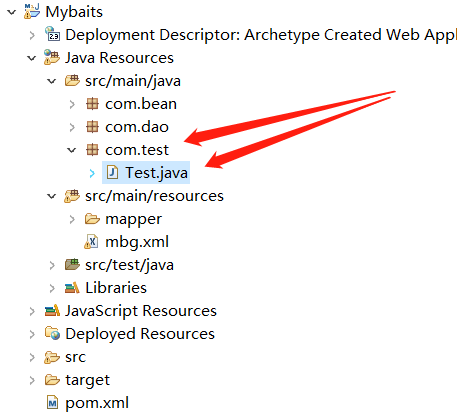This screenshot has height=417, width=457.
Task: Collapse the com.test package
Action: (72, 150)
